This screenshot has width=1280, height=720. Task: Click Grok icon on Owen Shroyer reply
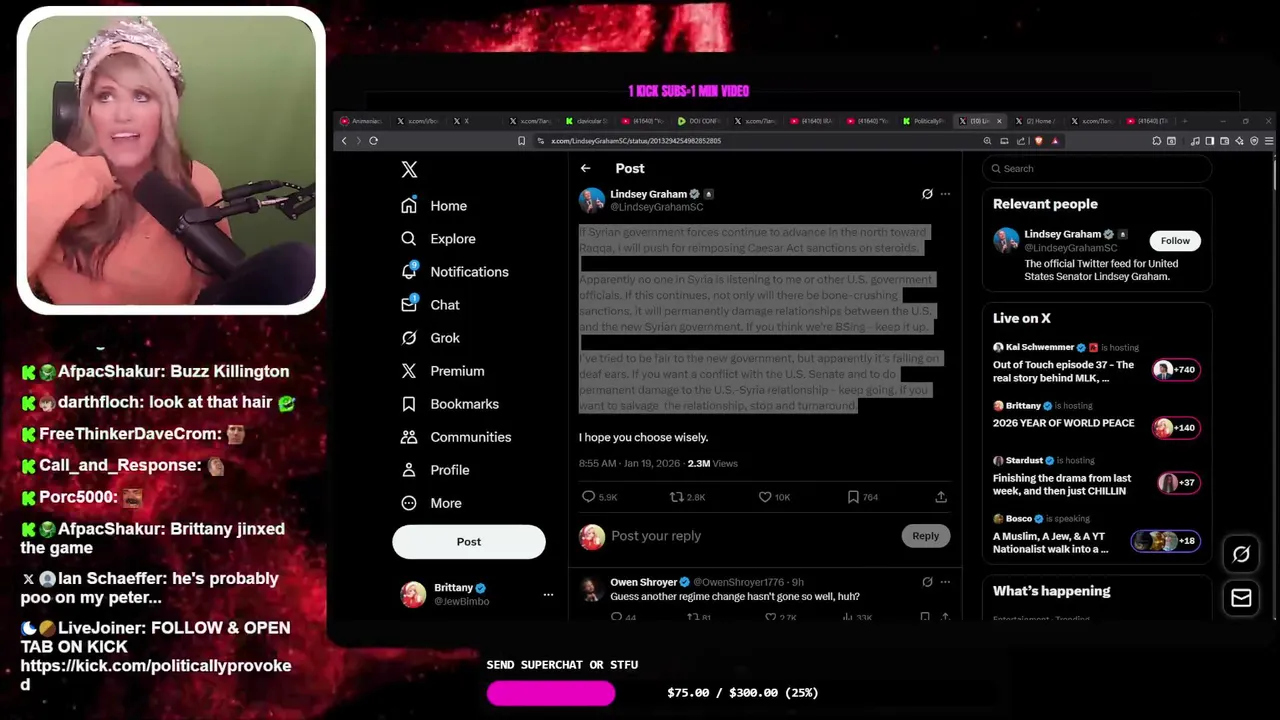[x=927, y=582]
